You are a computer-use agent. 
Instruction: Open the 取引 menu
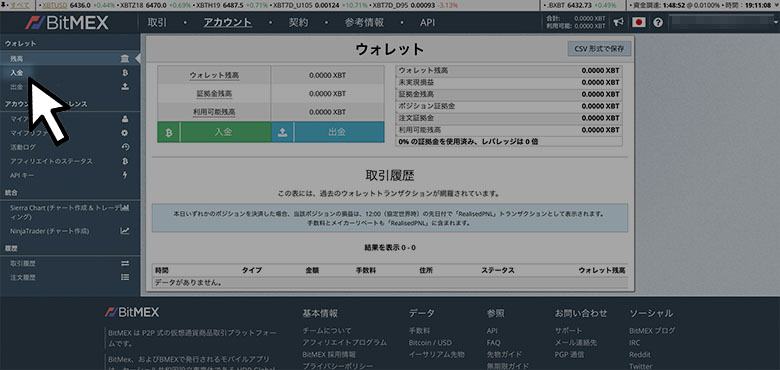[x=157, y=22]
